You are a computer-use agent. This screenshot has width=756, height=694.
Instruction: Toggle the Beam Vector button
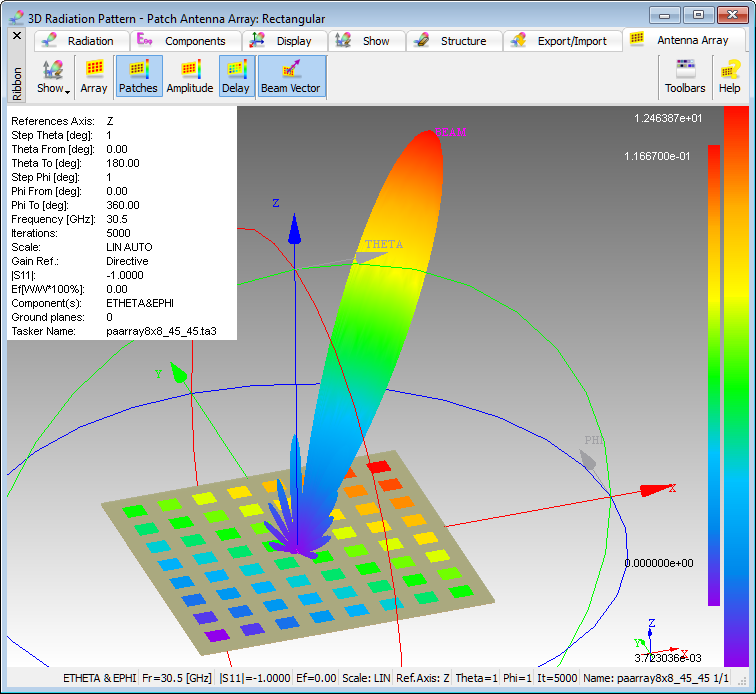291,77
